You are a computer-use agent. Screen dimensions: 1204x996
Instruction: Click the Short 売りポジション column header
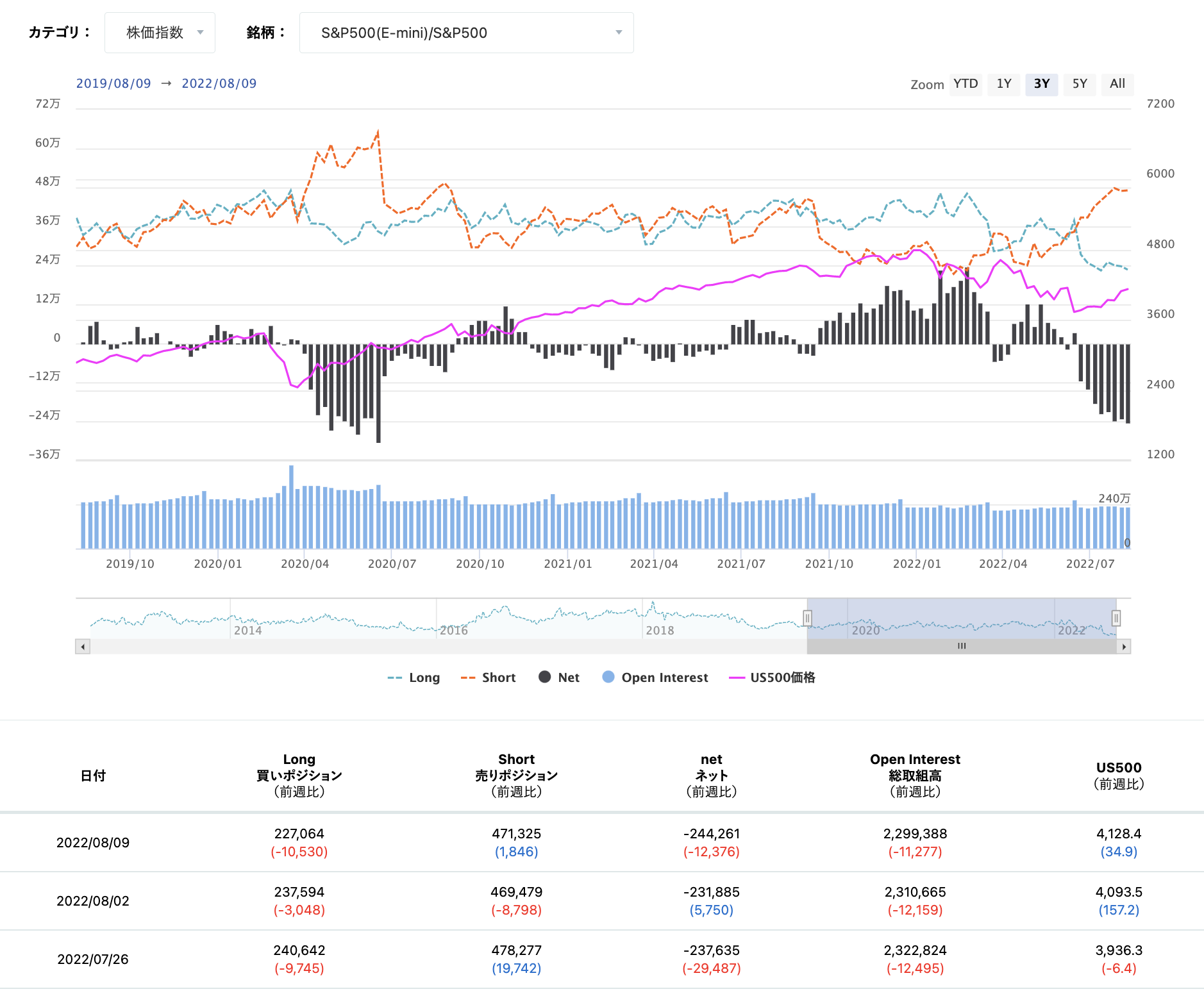tap(517, 776)
